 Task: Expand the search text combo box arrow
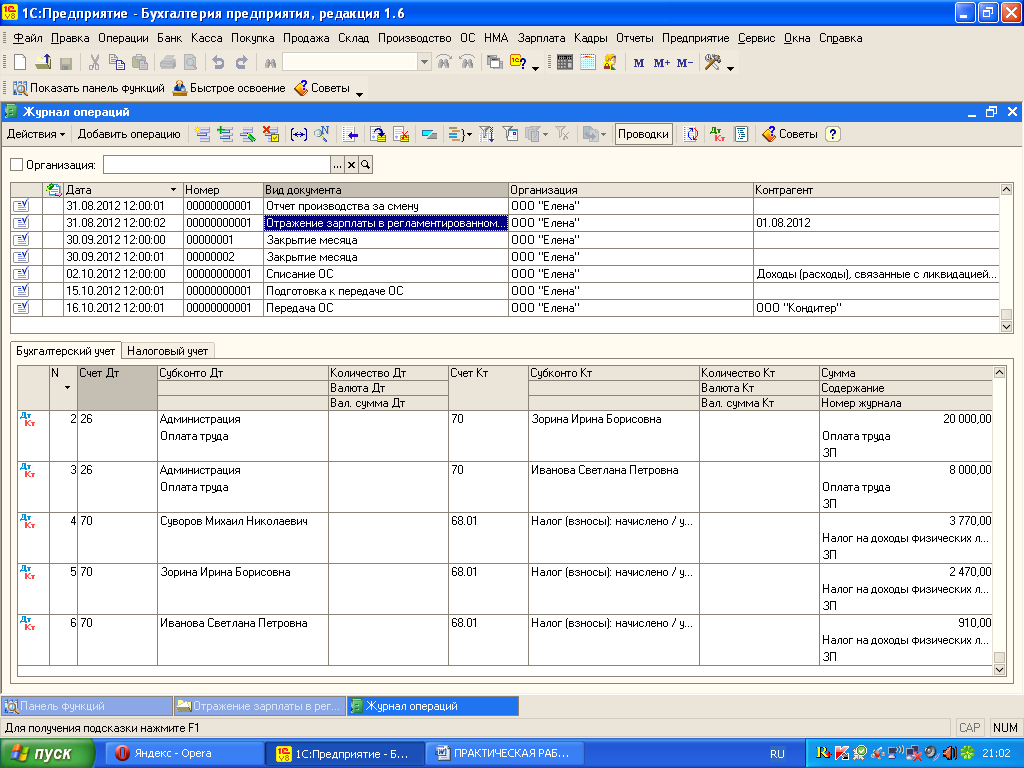pos(424,63)
